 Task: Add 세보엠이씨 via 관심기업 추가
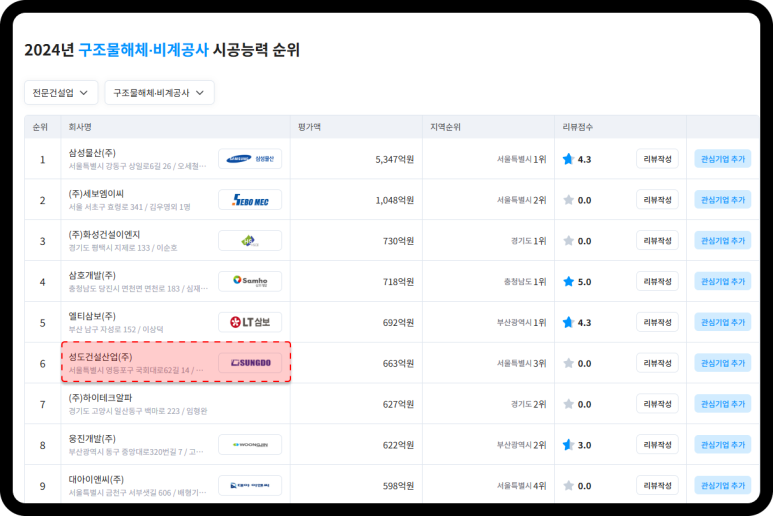[x=723, y=200]
